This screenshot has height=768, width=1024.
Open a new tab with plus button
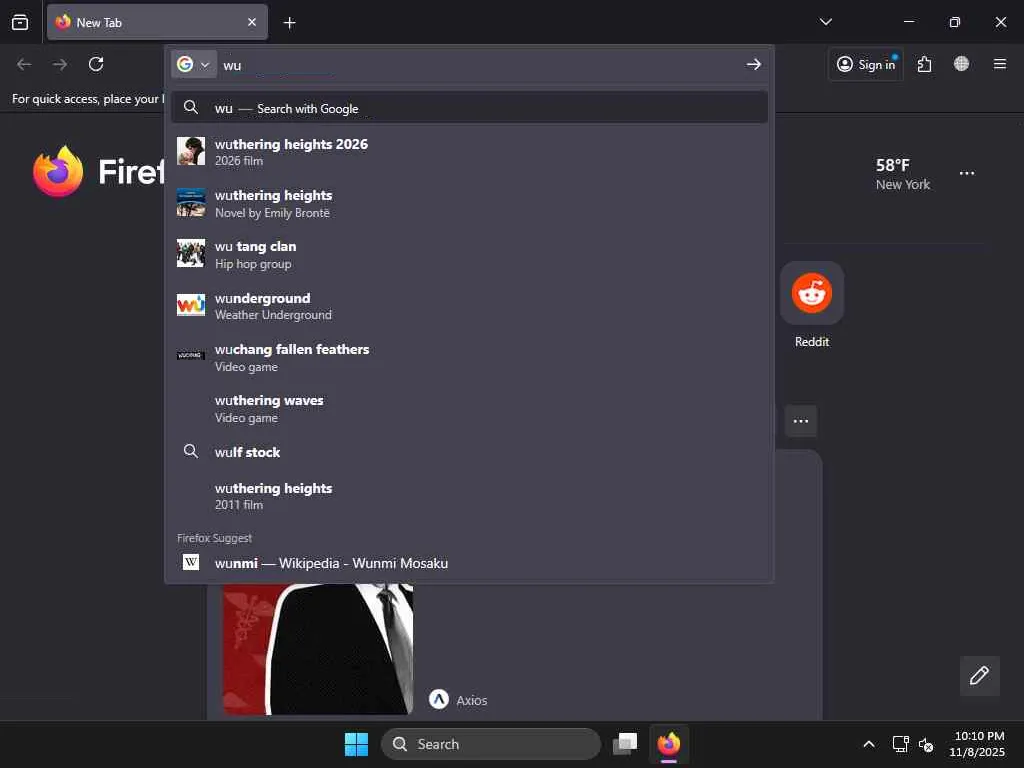289,23
